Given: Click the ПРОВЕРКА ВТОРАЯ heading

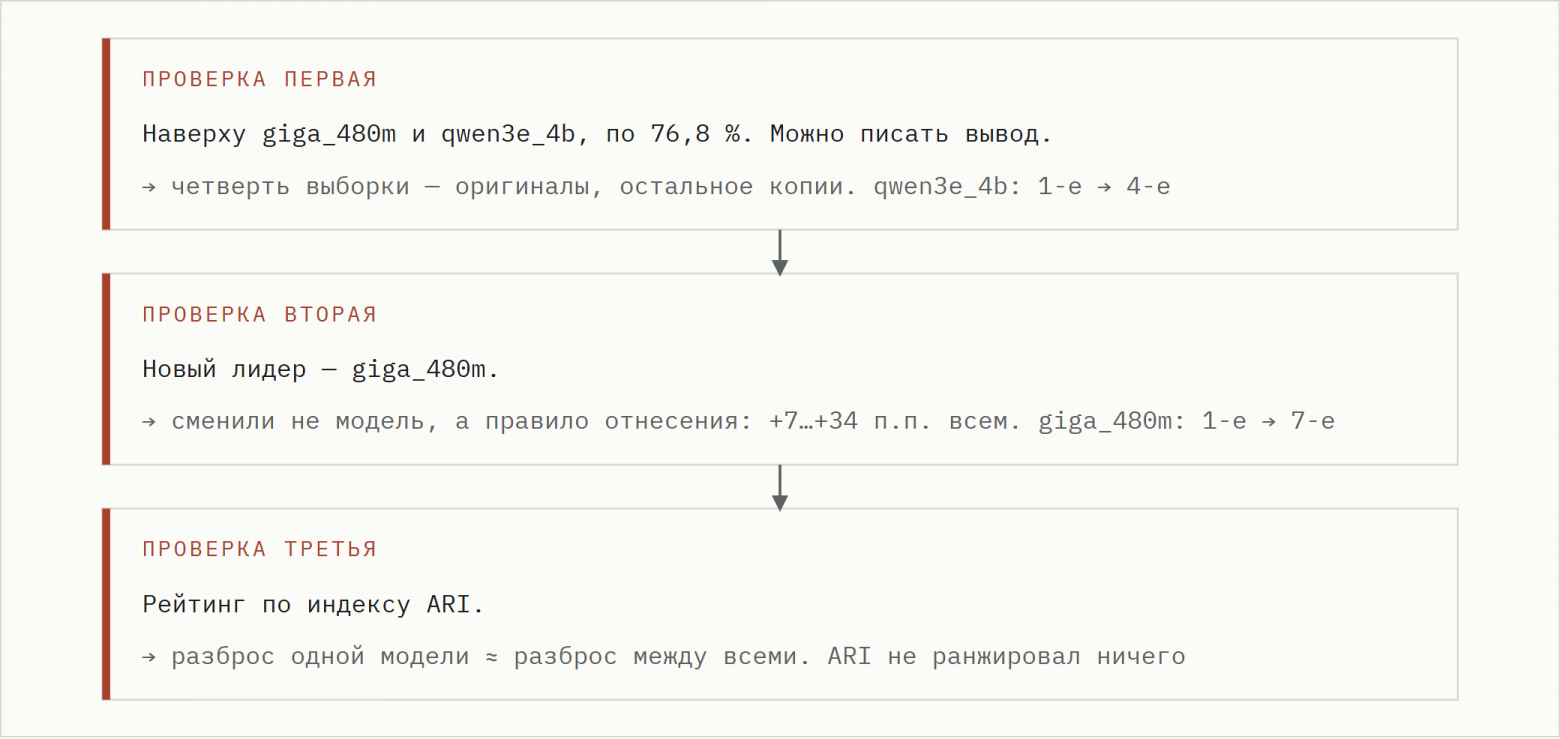Looking at the screenshot, I should (x=259, y=315).
